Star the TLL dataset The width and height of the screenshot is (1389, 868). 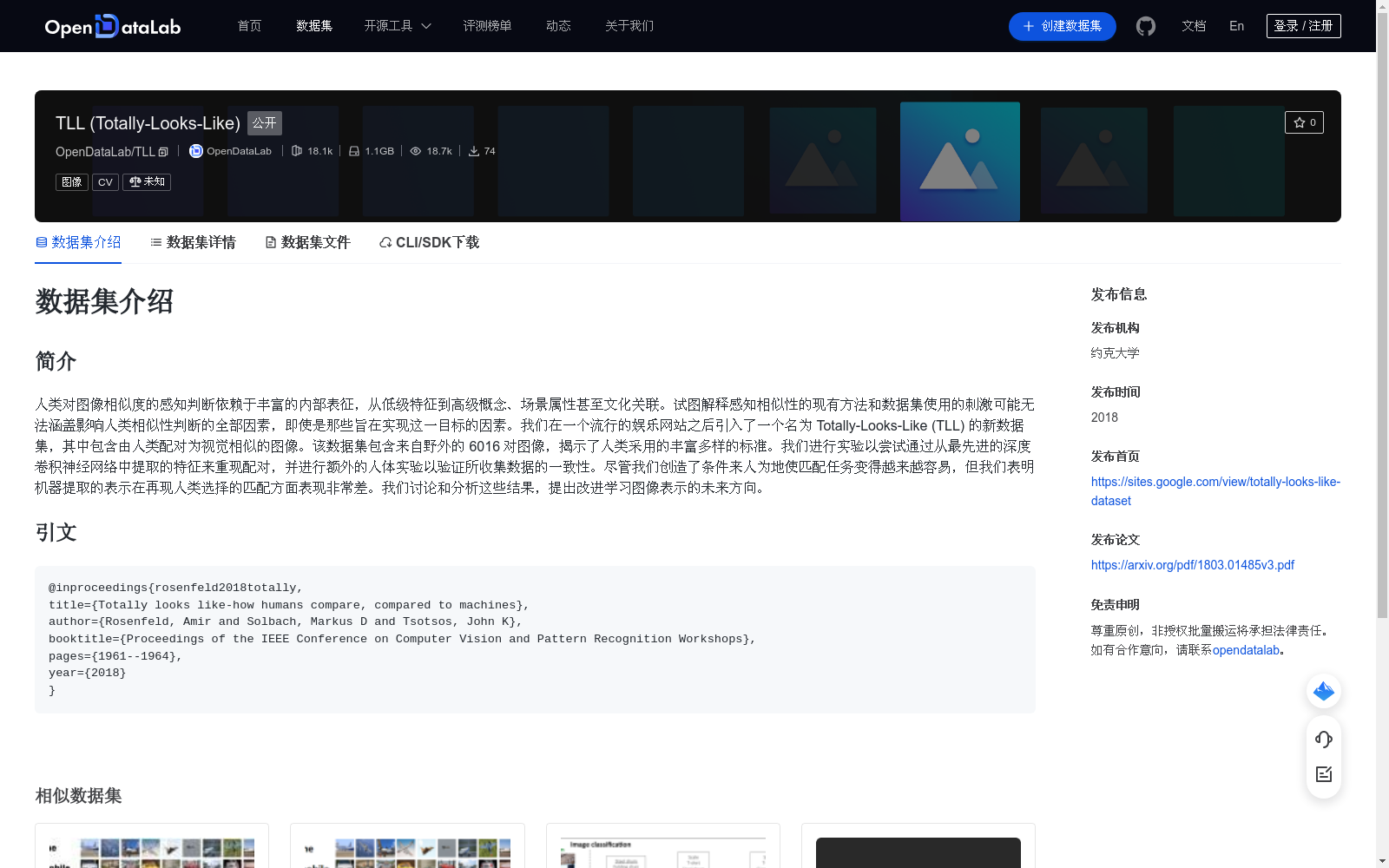point(1304,122)
